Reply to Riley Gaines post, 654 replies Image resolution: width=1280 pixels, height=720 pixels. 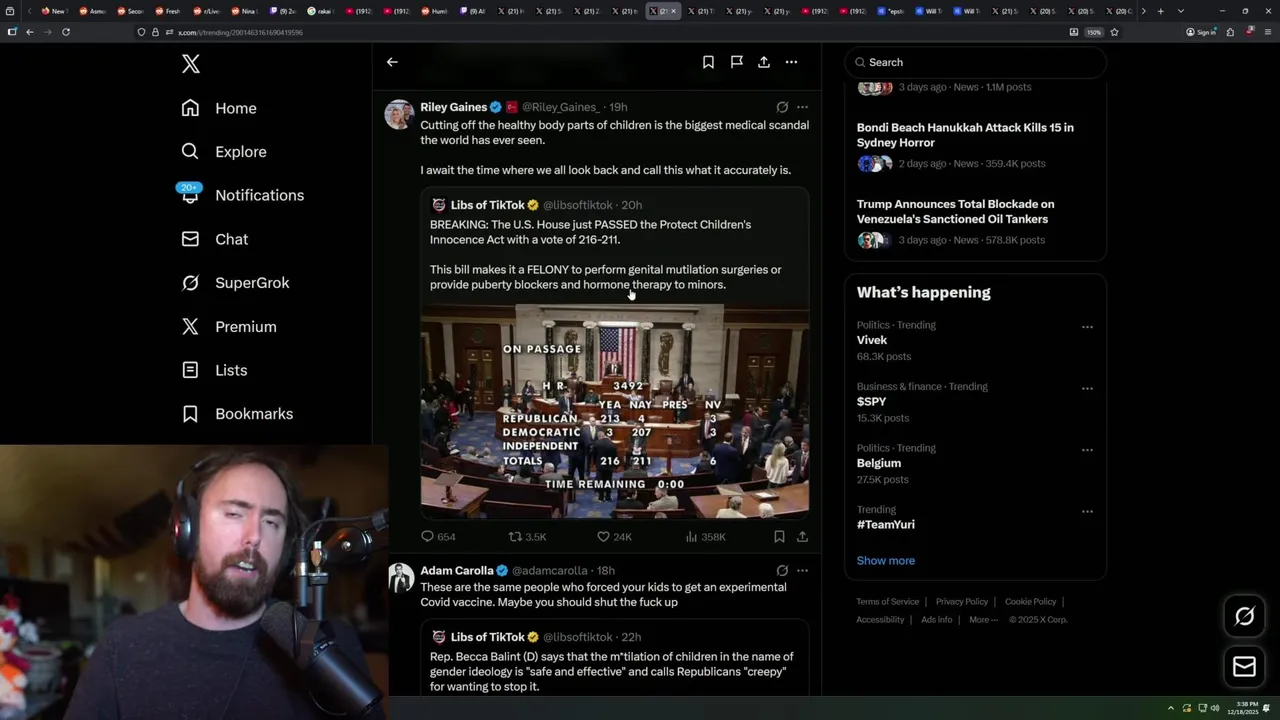click(438, 537)
